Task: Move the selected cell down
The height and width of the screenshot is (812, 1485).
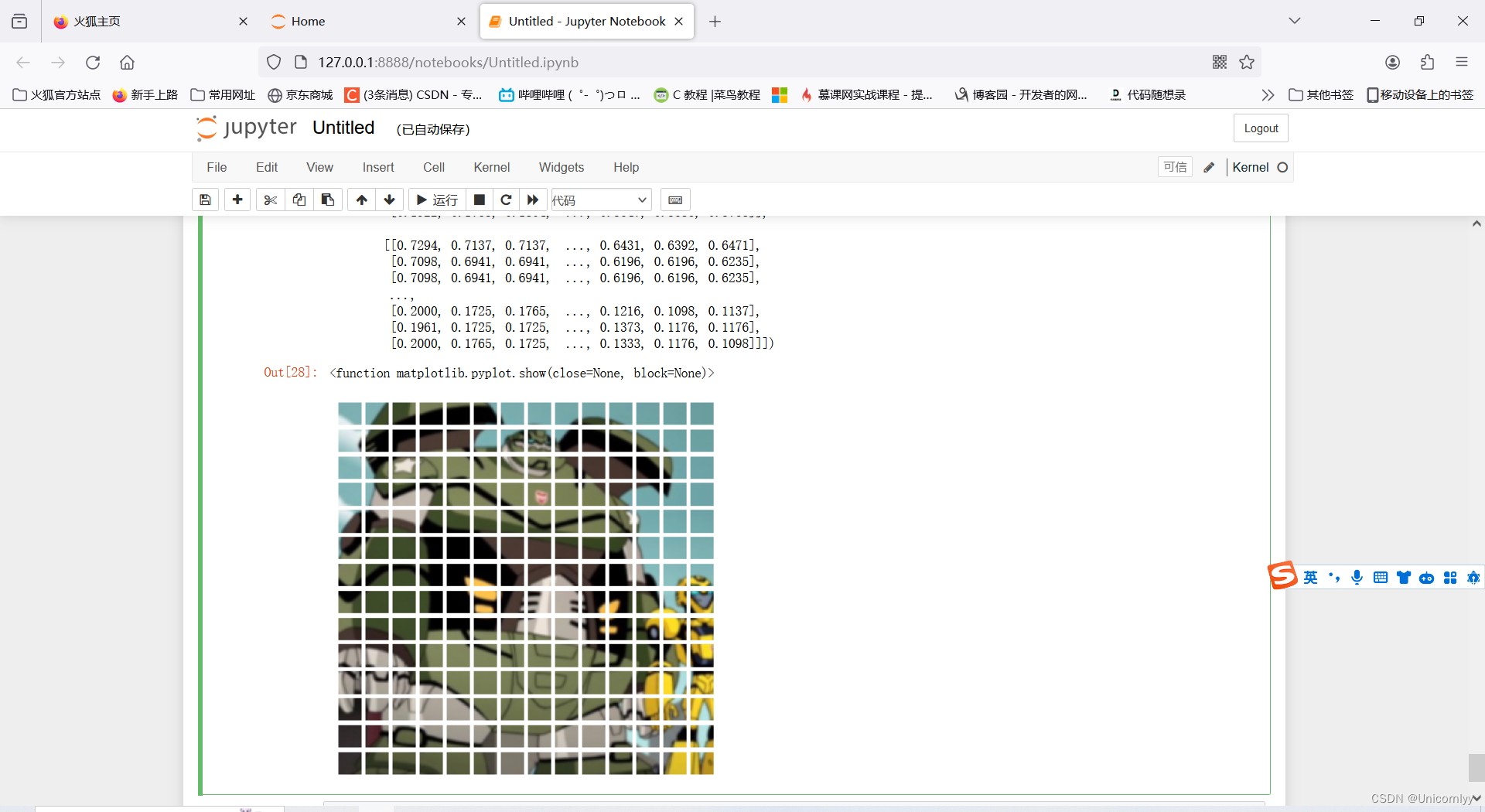Action: pyautogui.click(x=390, y=200)
